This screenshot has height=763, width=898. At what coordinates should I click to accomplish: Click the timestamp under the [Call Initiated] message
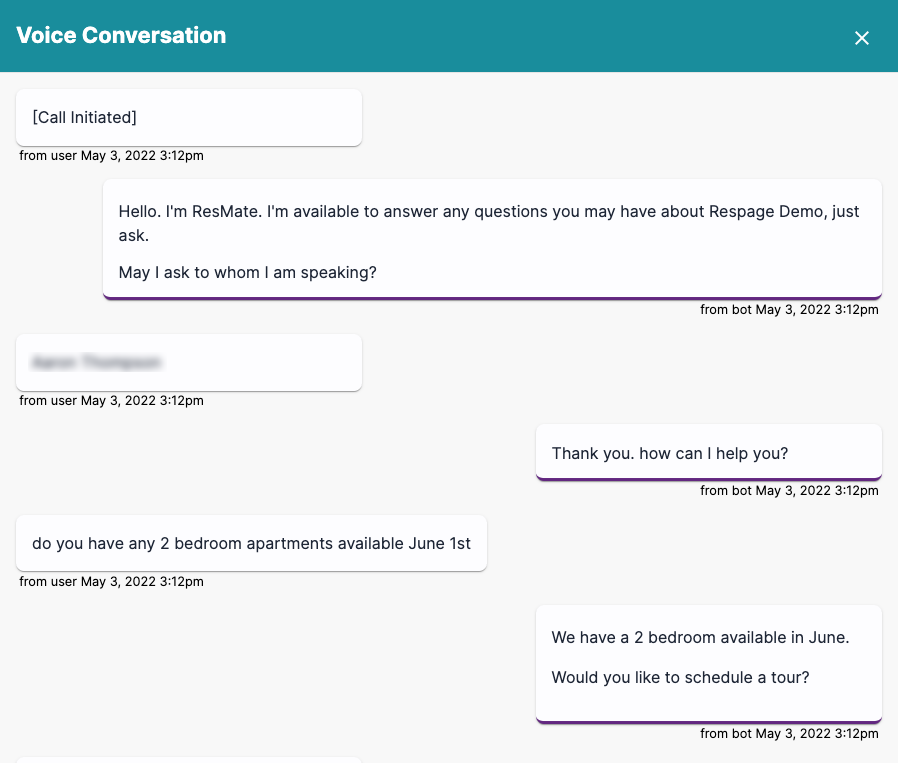click(111, 155)
